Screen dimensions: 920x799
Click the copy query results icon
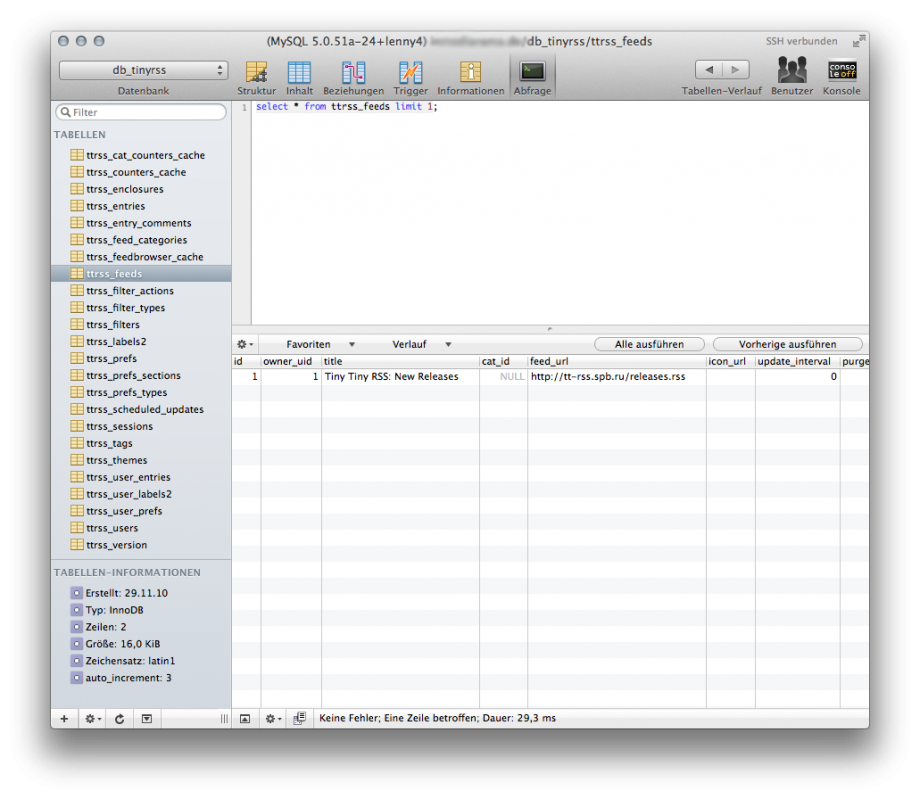pos(299,719)
